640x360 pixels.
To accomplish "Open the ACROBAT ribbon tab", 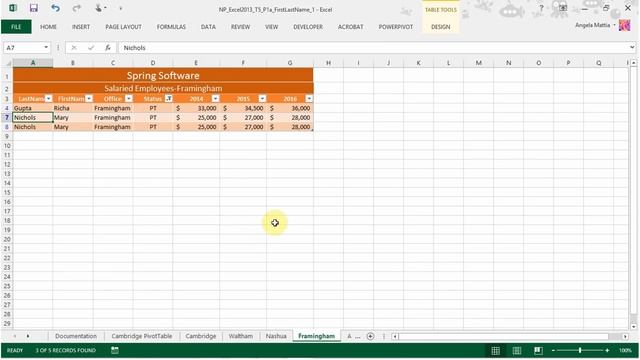I will [350, 27].
